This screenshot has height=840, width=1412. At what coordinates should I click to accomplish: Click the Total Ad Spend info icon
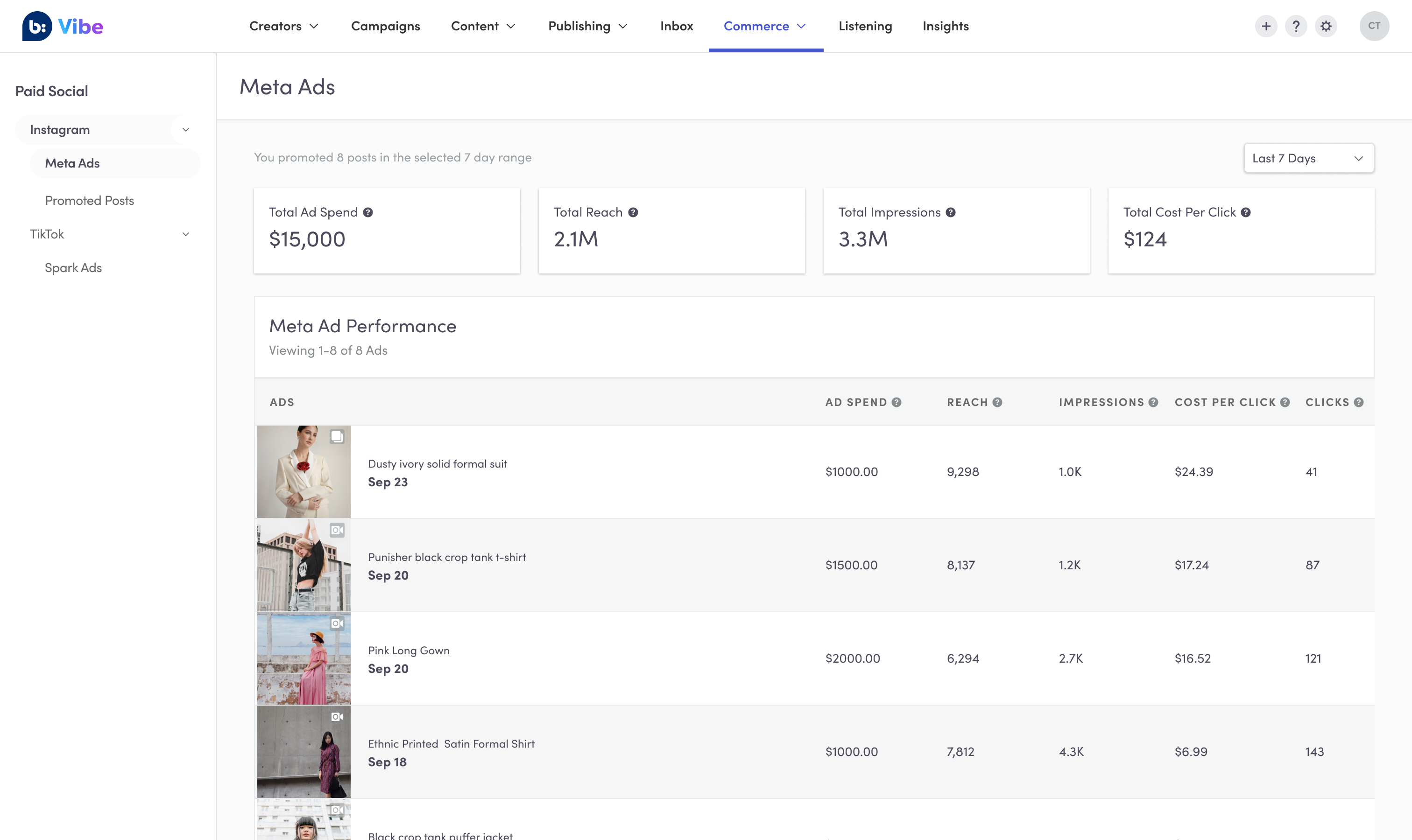pos(368,212)
